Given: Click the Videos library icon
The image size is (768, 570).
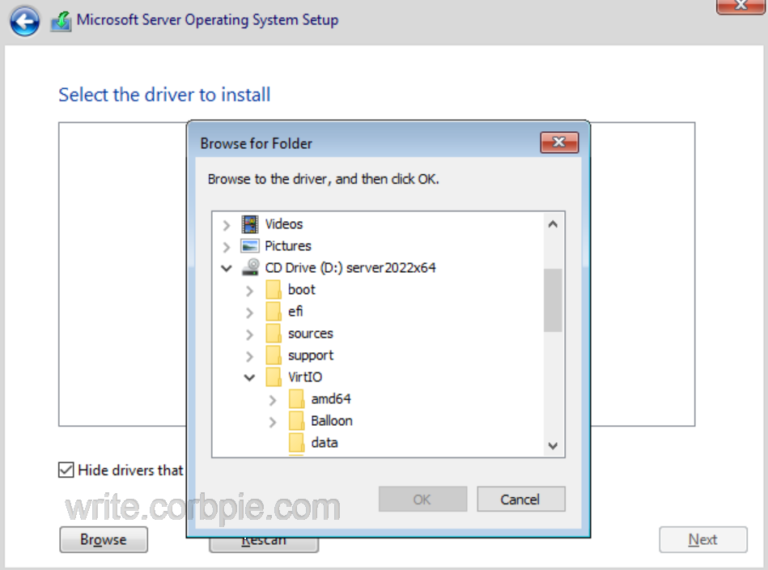Looking at the screenshot, I should pyautogui.click(x=250, y=224).
